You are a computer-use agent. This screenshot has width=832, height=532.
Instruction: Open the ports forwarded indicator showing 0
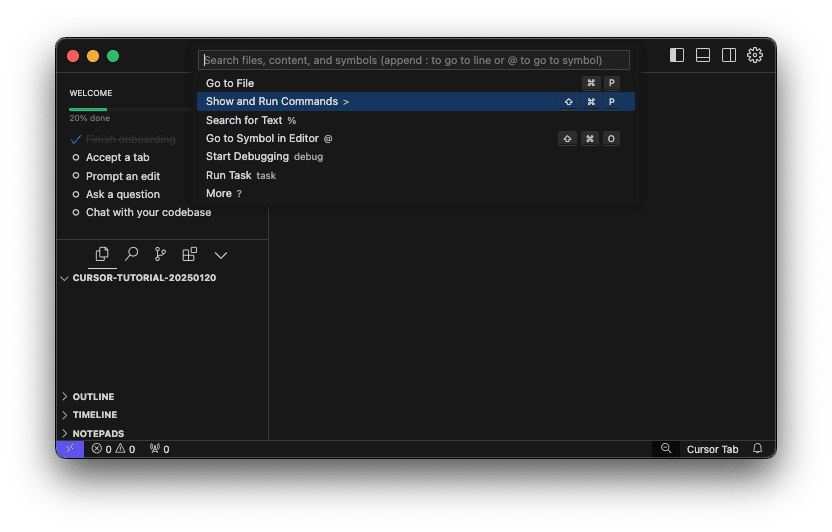(160, 449)
